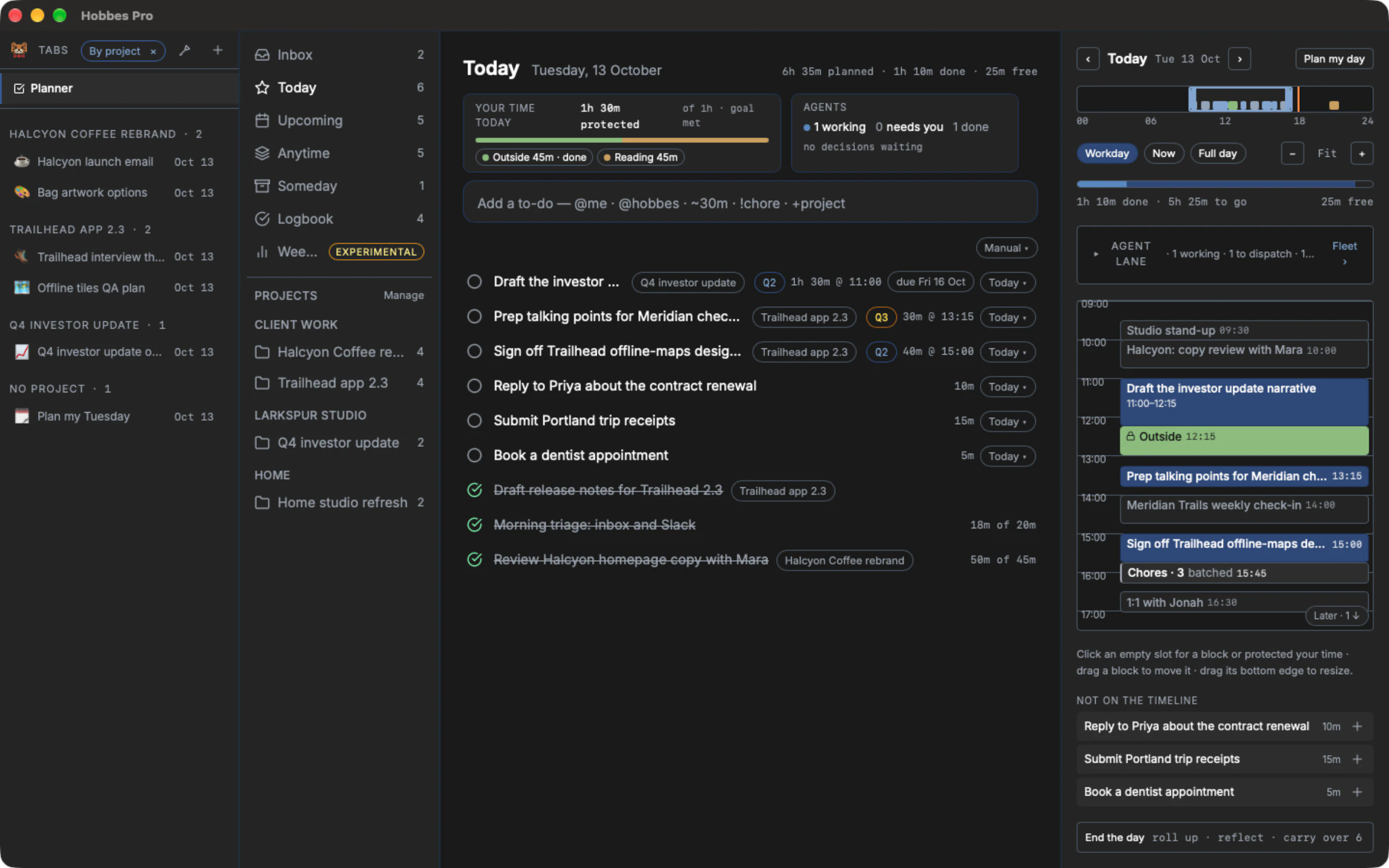Viewport: 1389px width, 868px height.
Task: Open the Someday archive view
Action: click(x=340, y=186)
